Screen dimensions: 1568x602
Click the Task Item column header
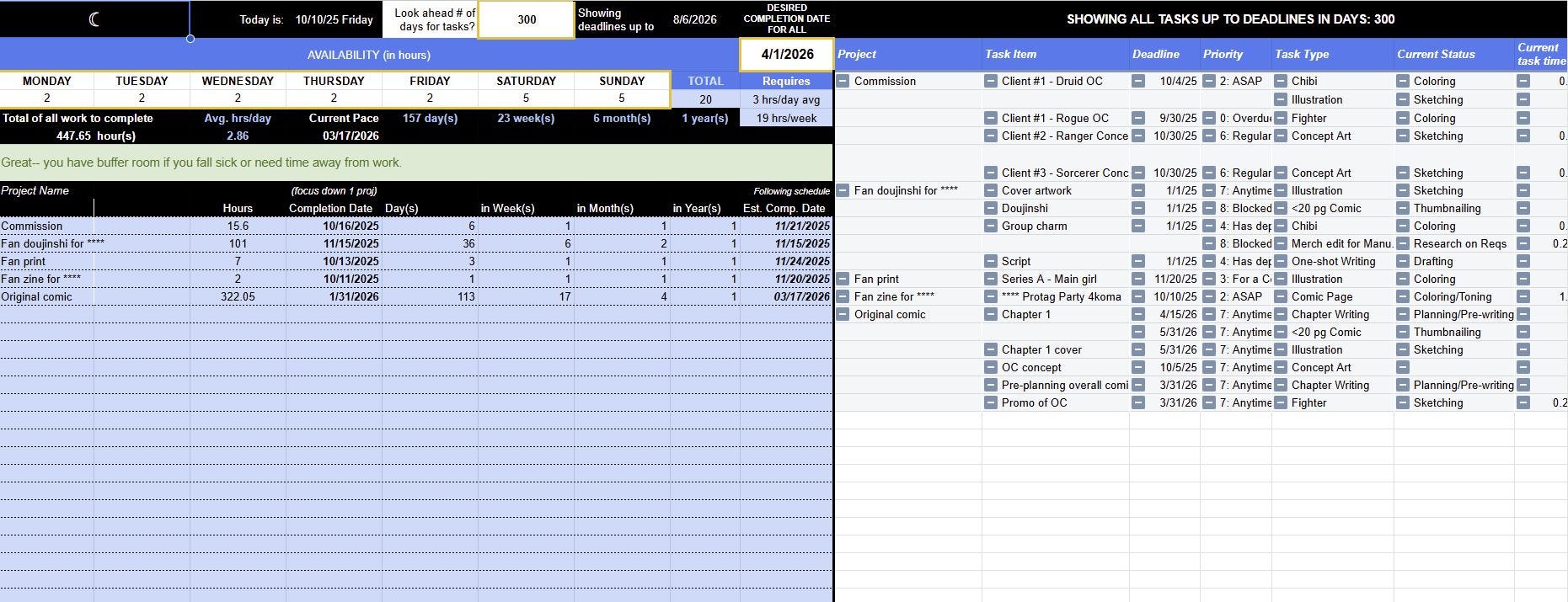(x=1056, y=55)
